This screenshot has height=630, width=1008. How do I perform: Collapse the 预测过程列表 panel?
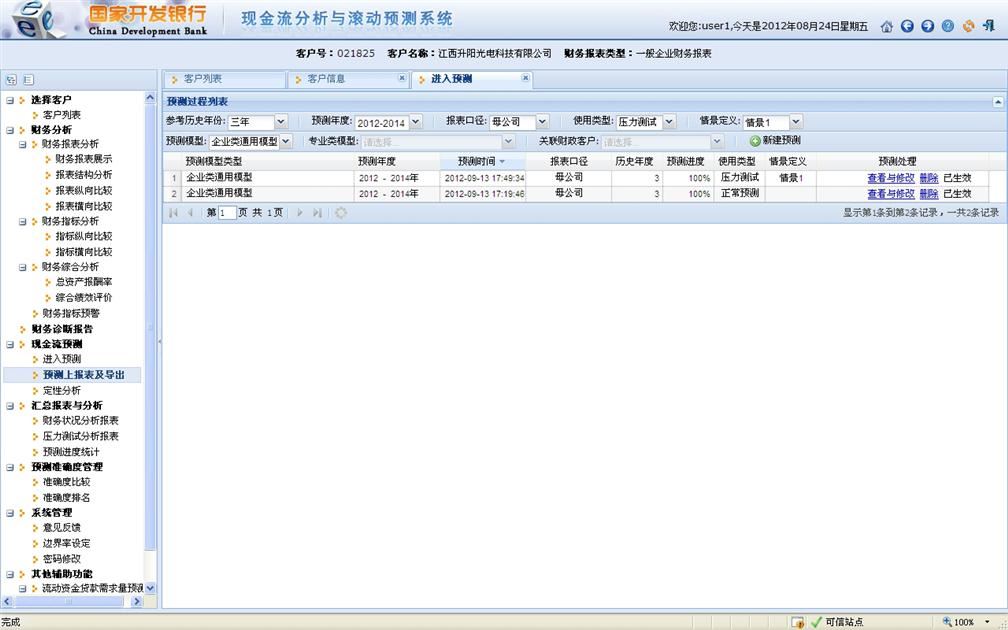pyautogui.click(x=998, y=102)
